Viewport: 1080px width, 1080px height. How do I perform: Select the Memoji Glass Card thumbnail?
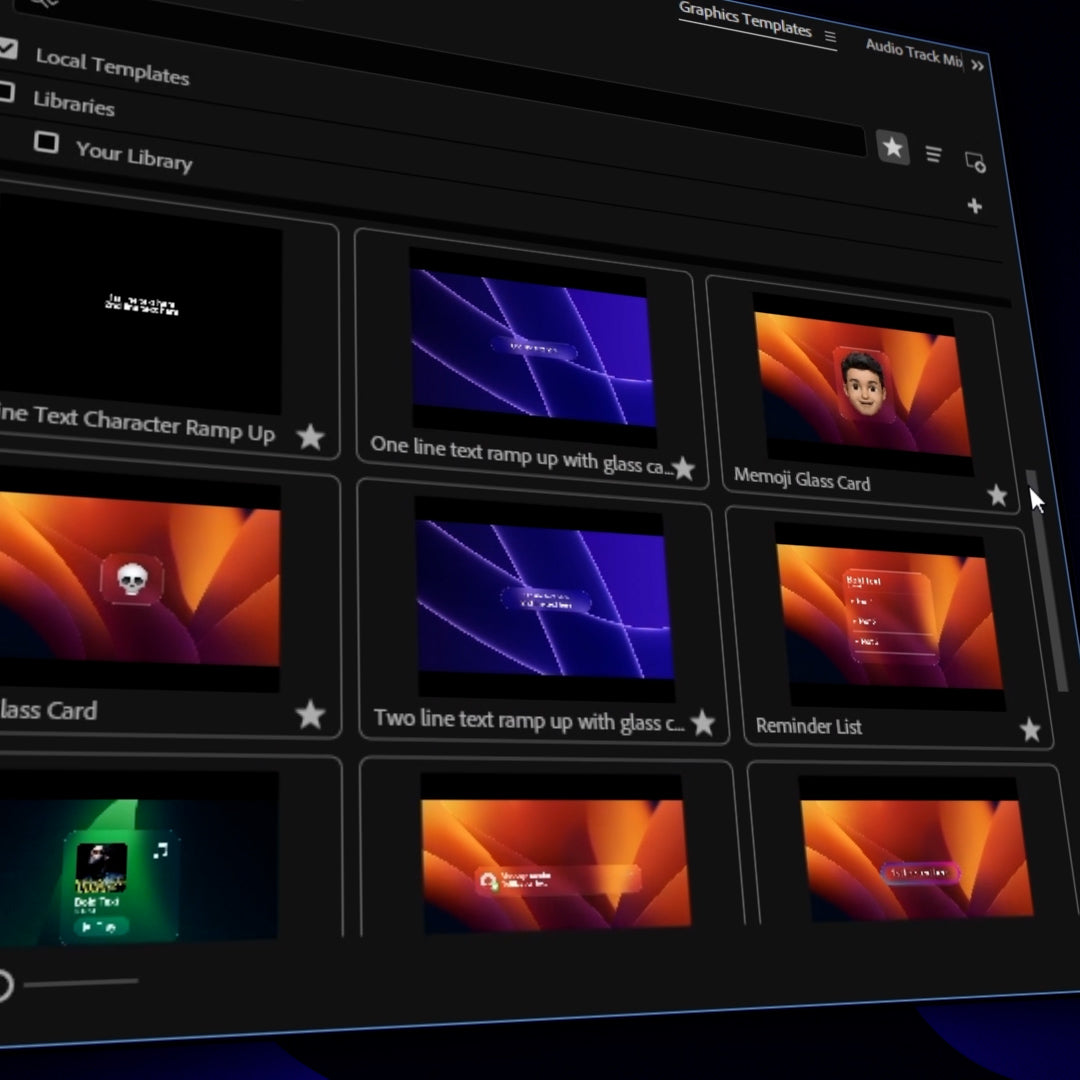pos(862,384)
